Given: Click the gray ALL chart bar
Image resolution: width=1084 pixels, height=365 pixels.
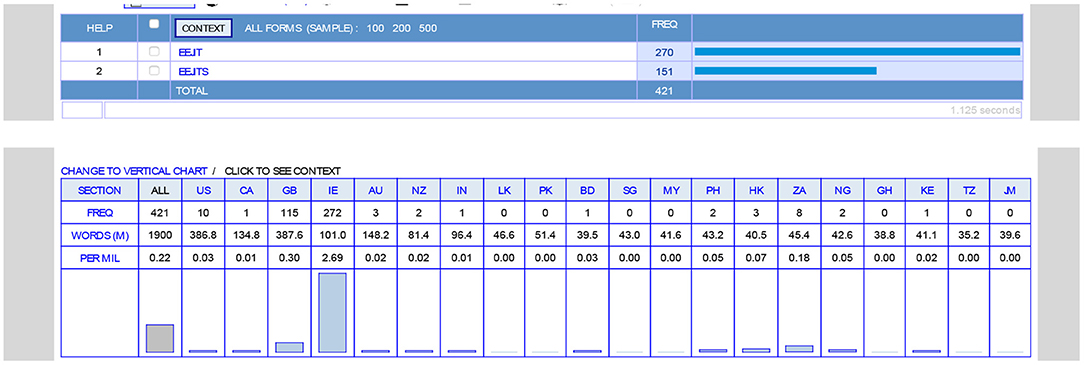Looking at the screenshot, I should [160, 339].
